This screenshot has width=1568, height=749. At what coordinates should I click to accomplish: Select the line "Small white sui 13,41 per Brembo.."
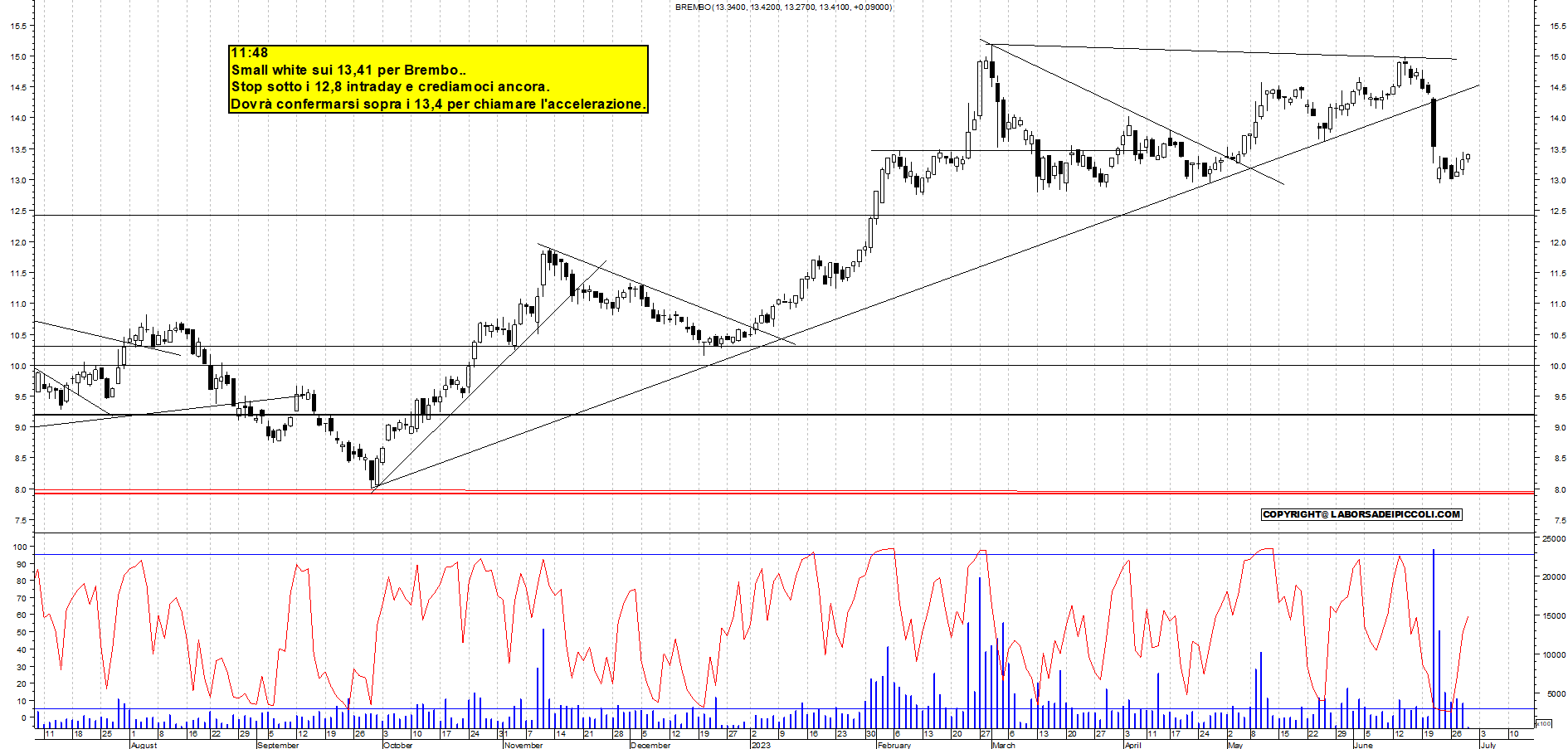[x=348, y=70]
